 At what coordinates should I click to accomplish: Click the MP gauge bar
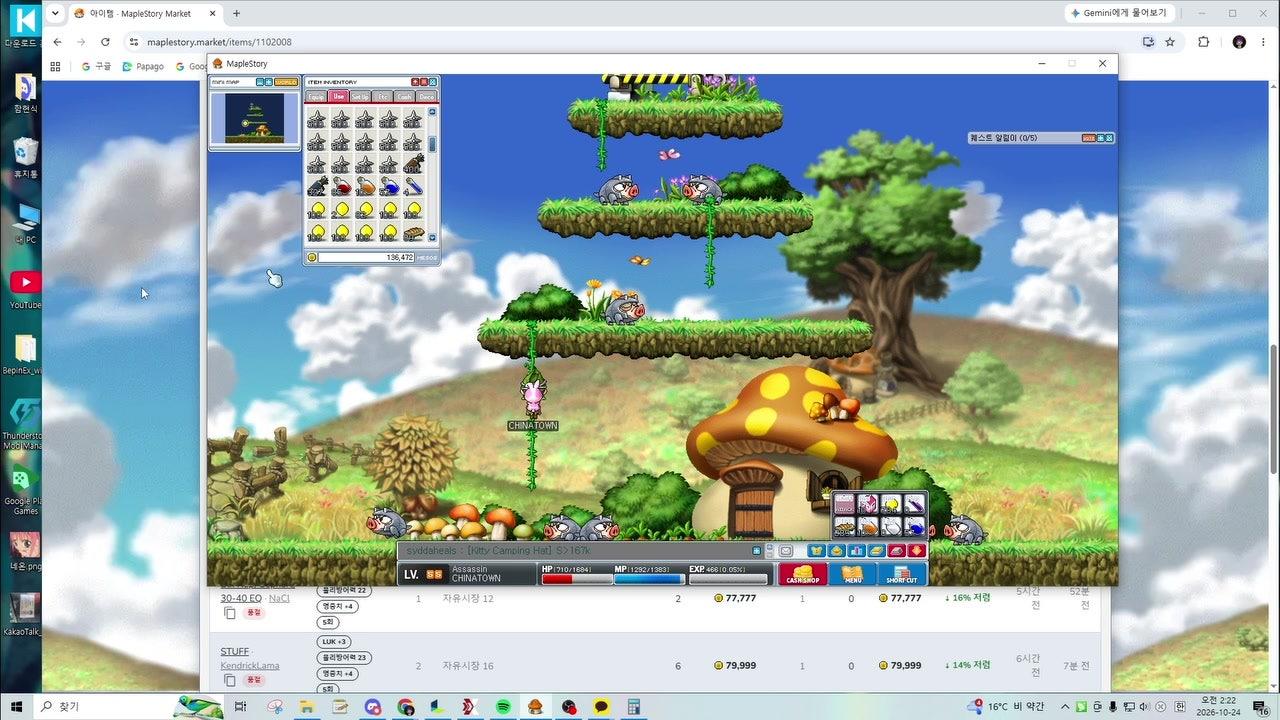pyautogui.click(x=648, y=578)
